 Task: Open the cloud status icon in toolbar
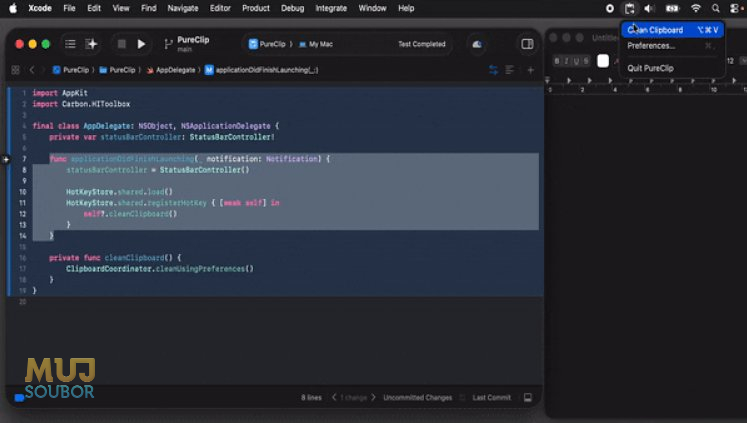click(476, 44)
